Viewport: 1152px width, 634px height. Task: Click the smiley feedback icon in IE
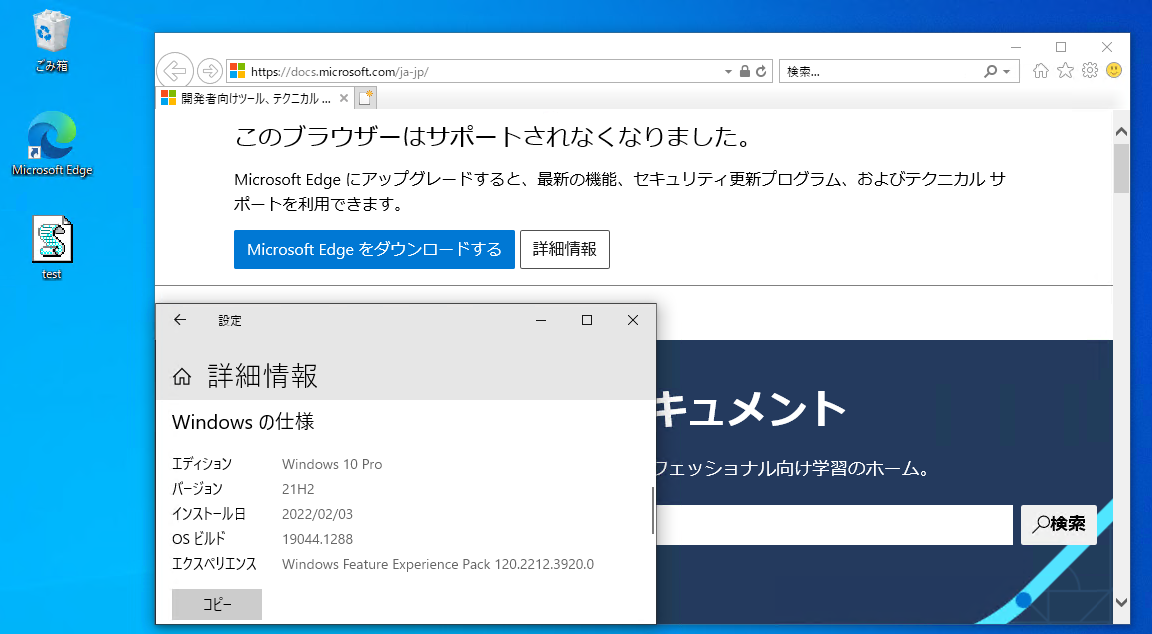pyautogui.click(x=1114, y=71)
